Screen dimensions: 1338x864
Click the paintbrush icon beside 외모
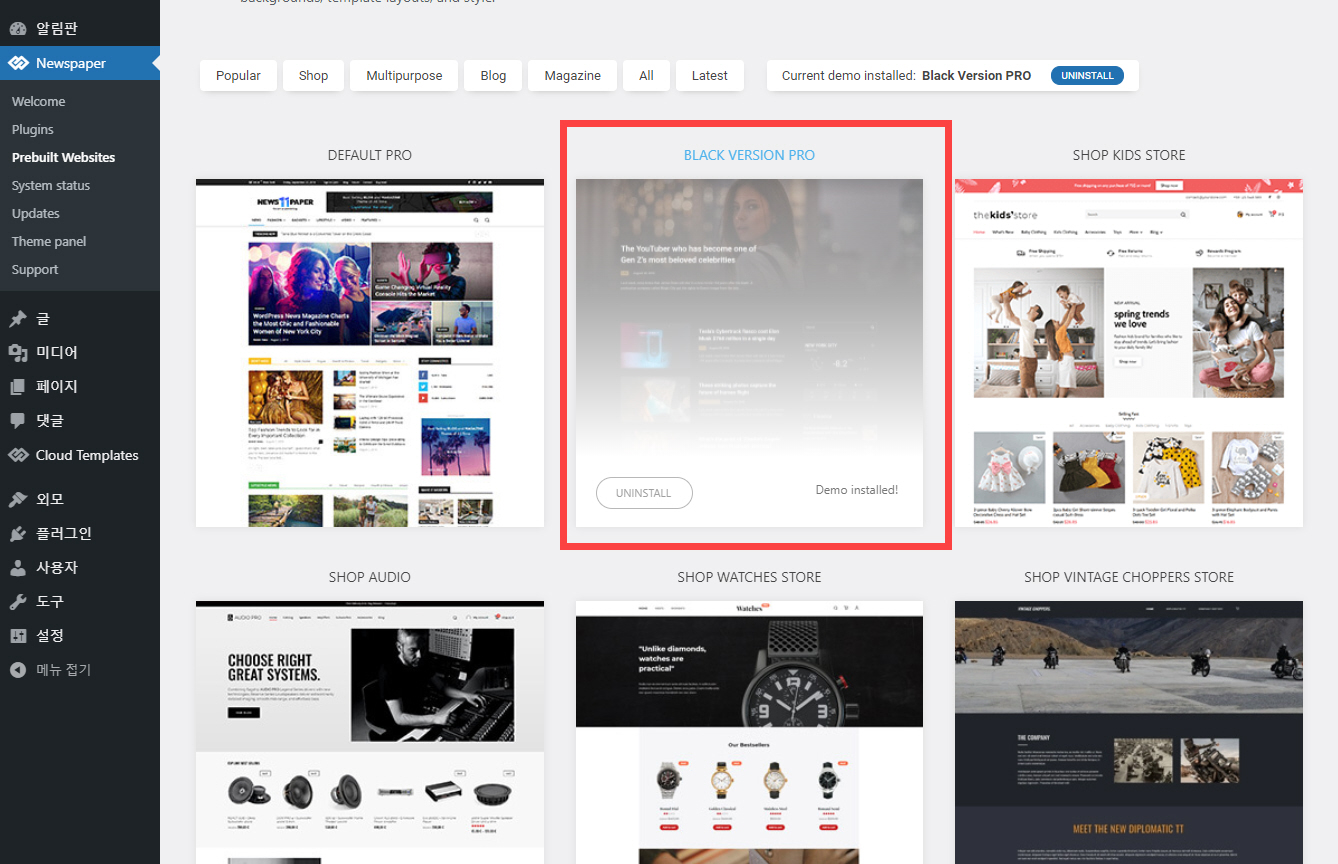[x=18, y=499]
